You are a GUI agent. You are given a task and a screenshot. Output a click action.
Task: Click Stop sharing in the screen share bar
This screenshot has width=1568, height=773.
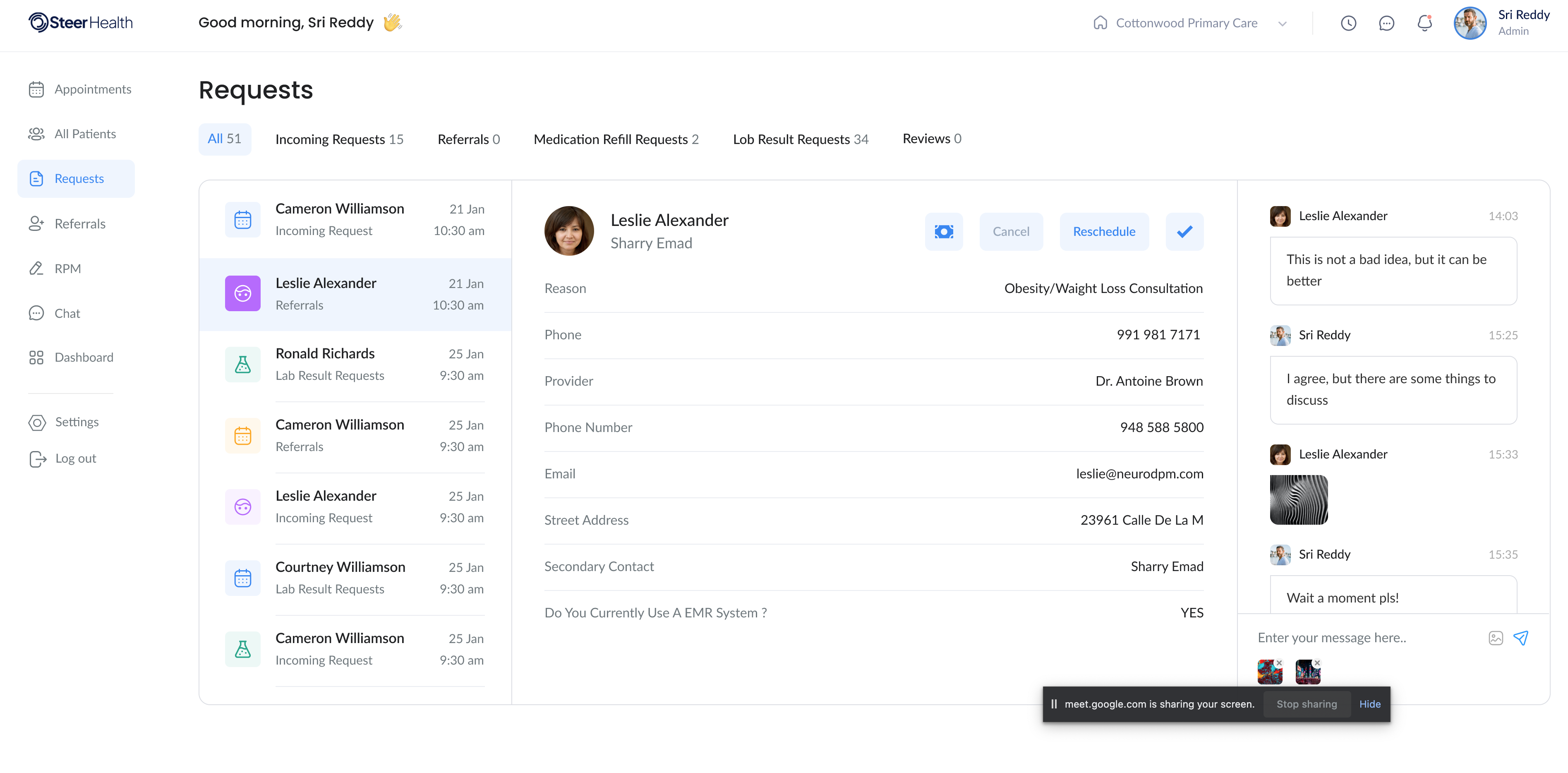1306,703
